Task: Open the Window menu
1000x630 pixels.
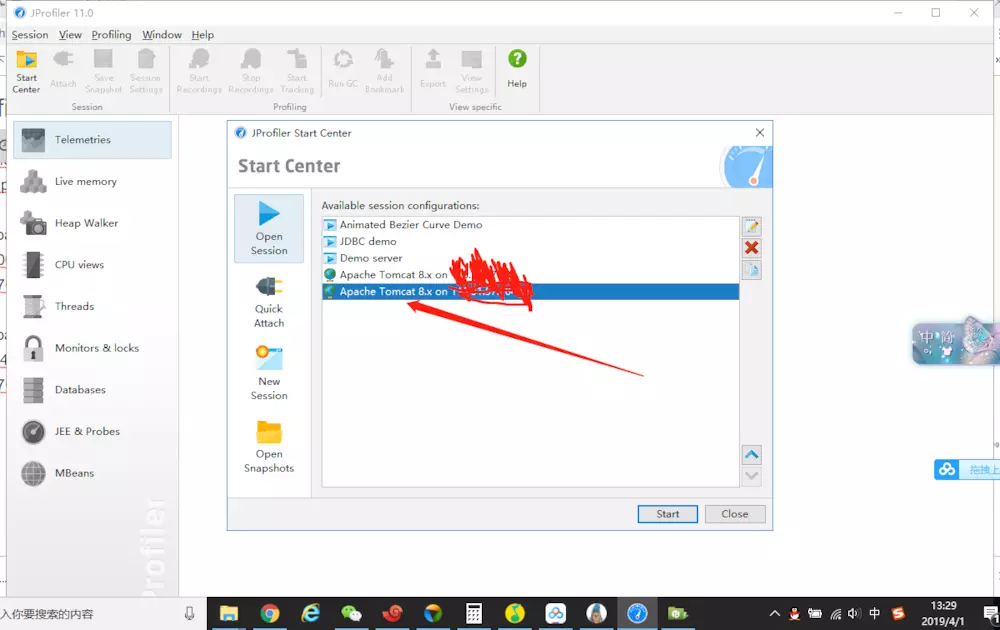Action: (162, 34)
